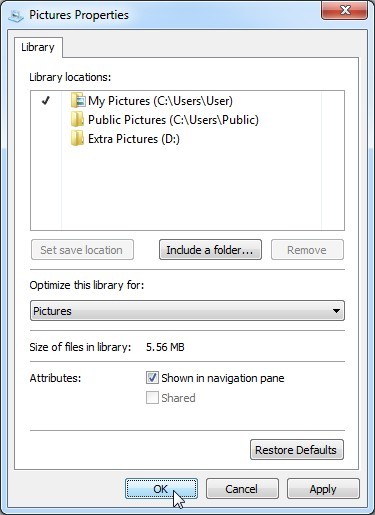Select the My Pictures folder icon

tap(78, 100)
